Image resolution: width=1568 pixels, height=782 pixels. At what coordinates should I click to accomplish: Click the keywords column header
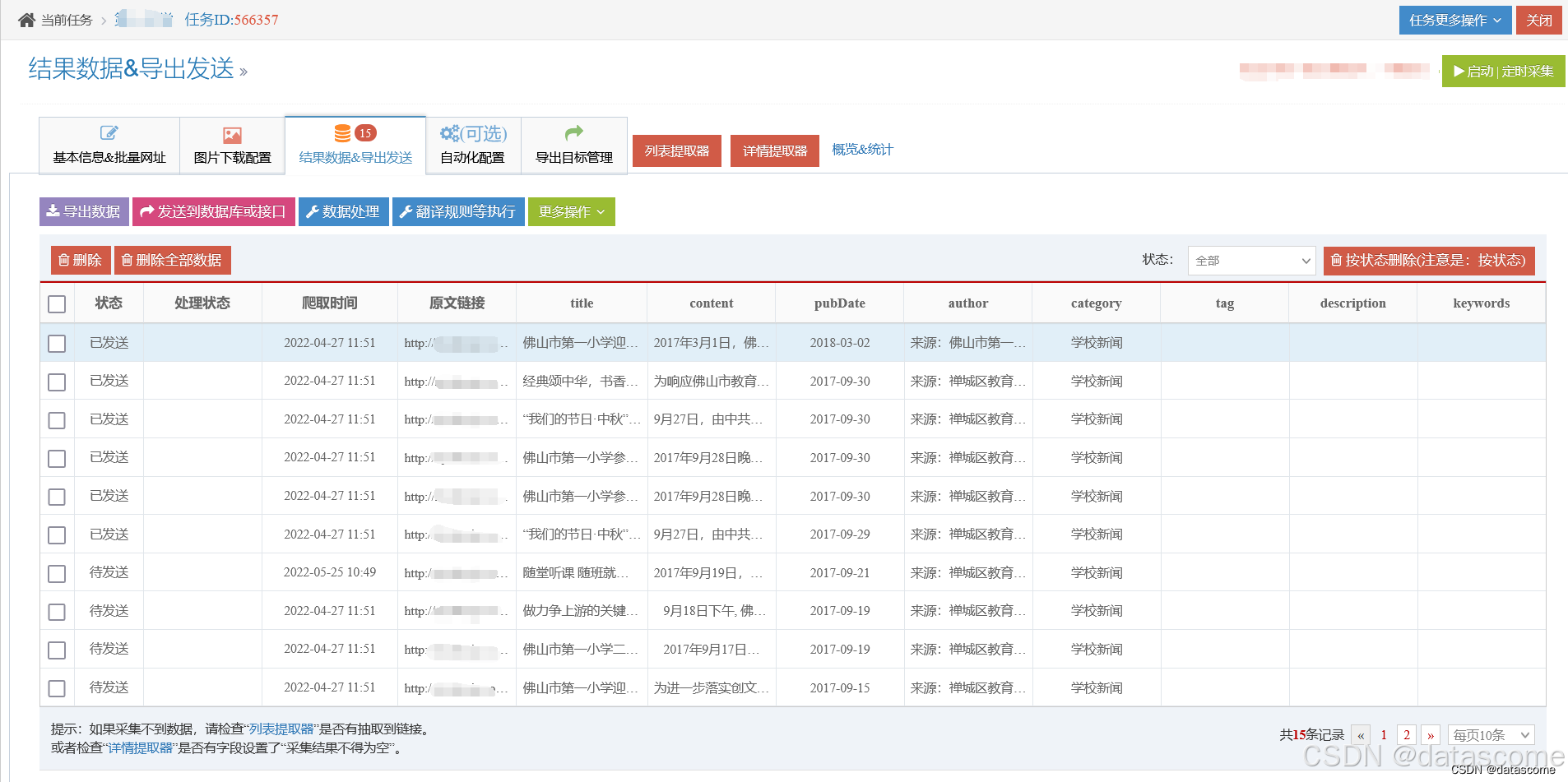click(x=1482, y=303)
